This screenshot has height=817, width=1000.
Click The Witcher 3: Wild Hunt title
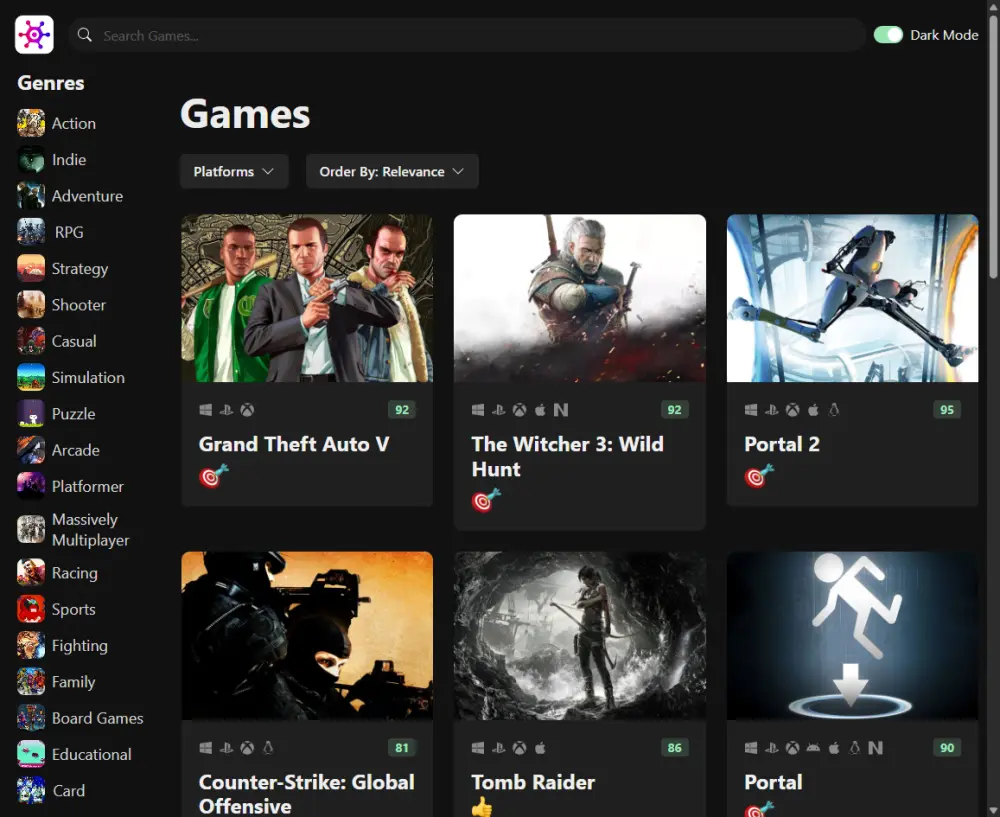pyautogui.click(x=567, y=457)
